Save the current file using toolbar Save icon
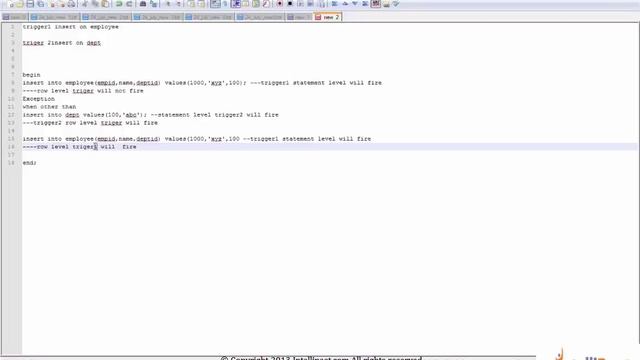Viewport: 640px width, 360px height. coord(31,4)
